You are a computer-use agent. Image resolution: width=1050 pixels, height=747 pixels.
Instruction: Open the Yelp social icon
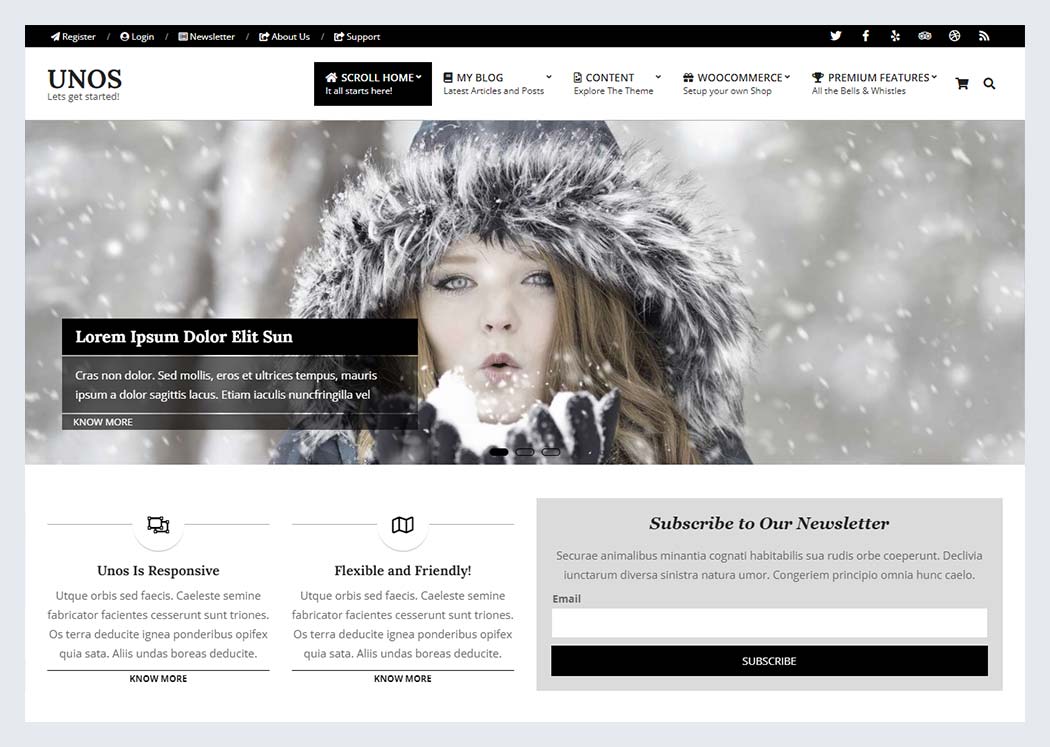895,36
